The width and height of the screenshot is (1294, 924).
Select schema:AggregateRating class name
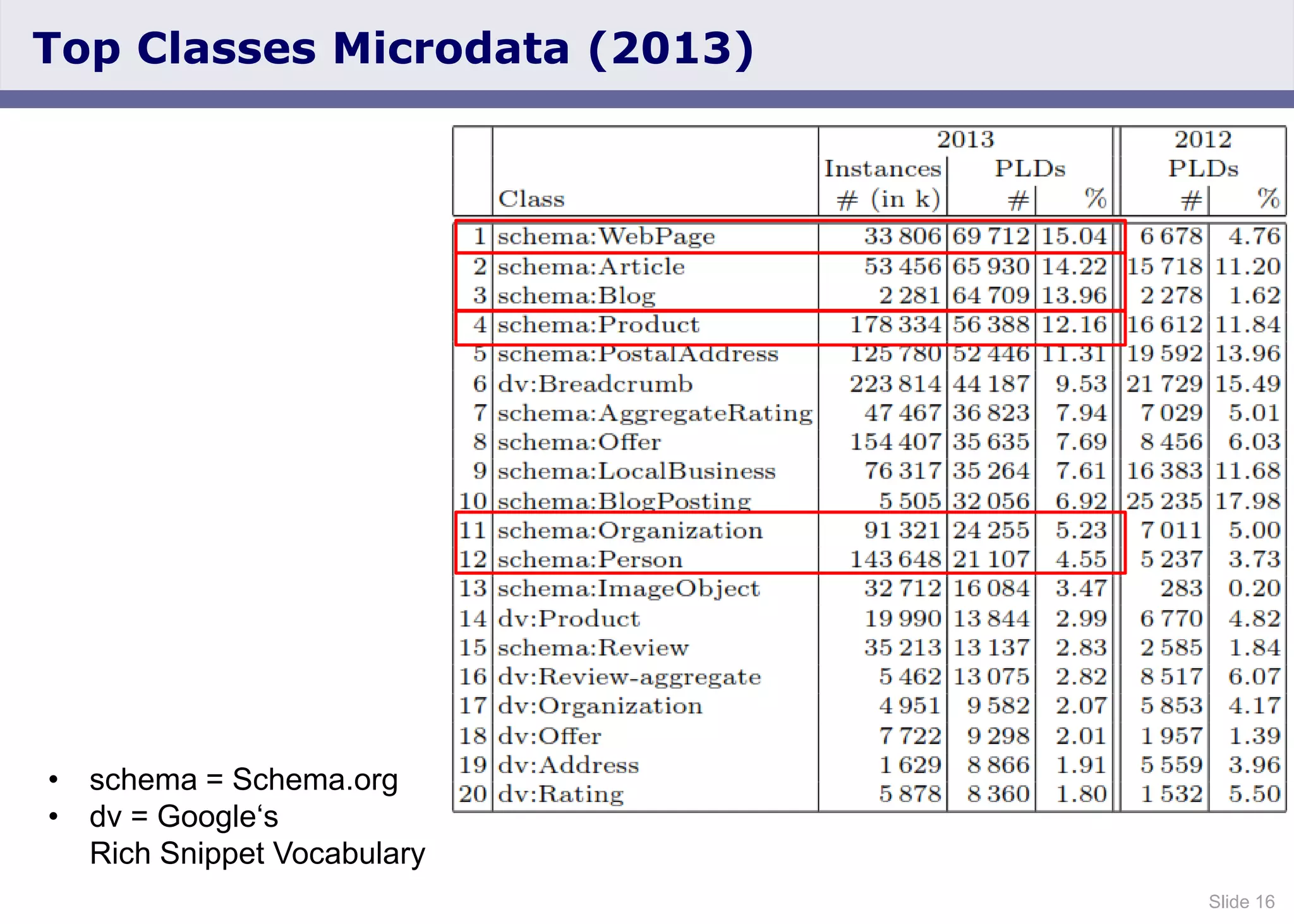[655, 413]
